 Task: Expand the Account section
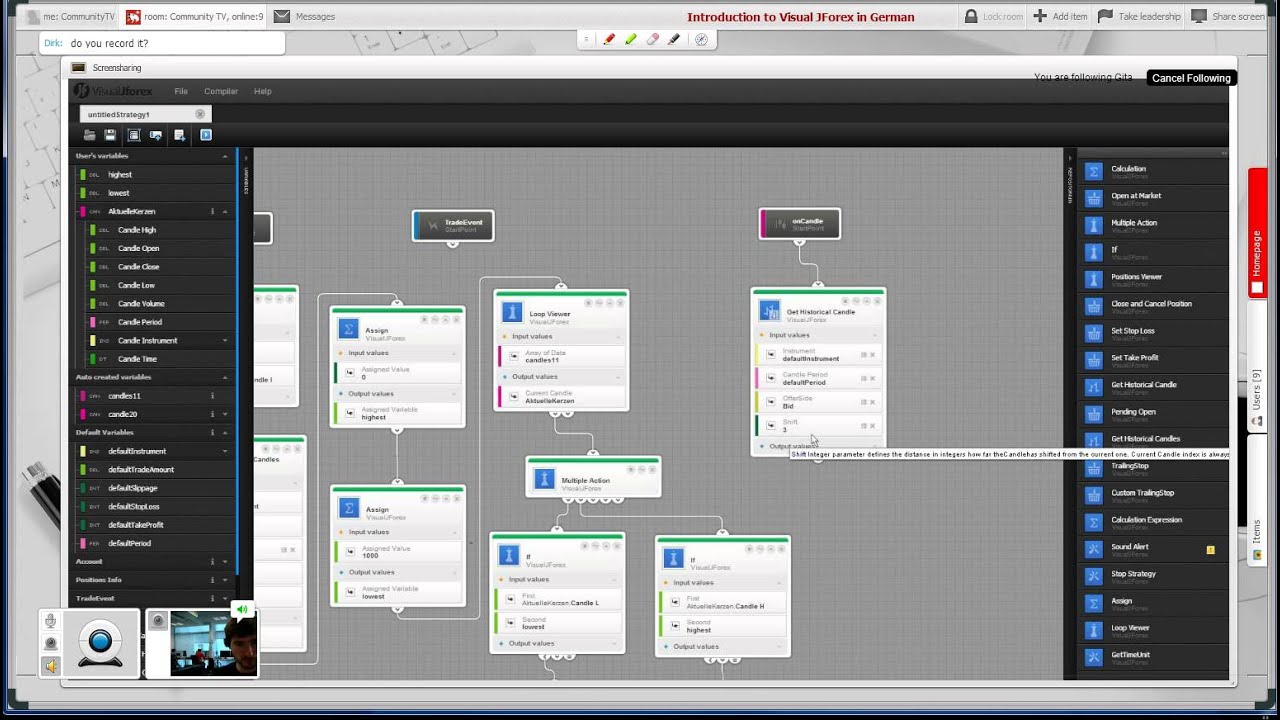(x=225, y=562)
